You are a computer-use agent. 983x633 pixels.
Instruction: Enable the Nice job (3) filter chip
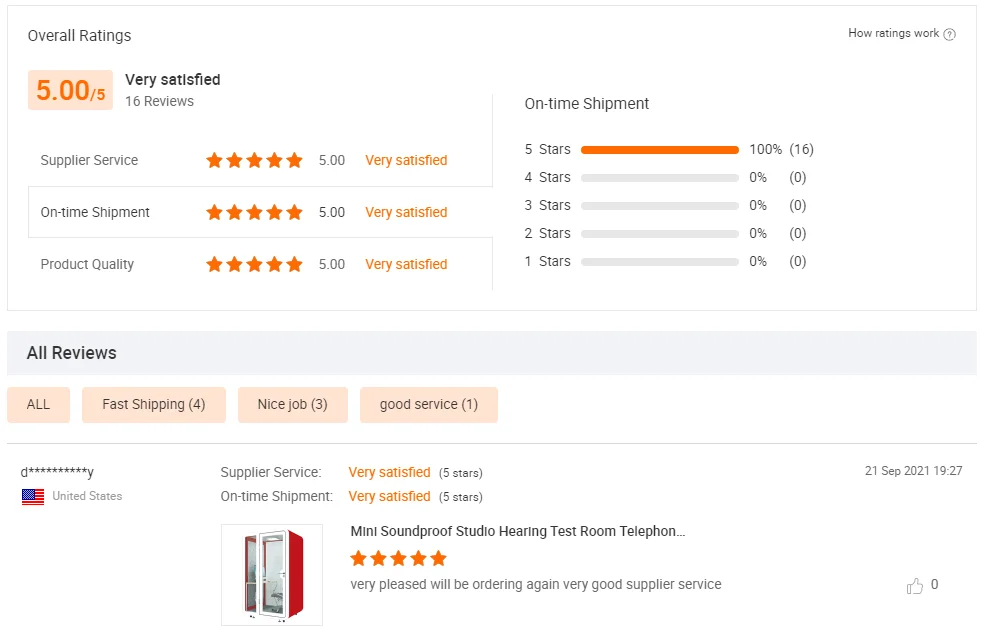tap(292, 404)
